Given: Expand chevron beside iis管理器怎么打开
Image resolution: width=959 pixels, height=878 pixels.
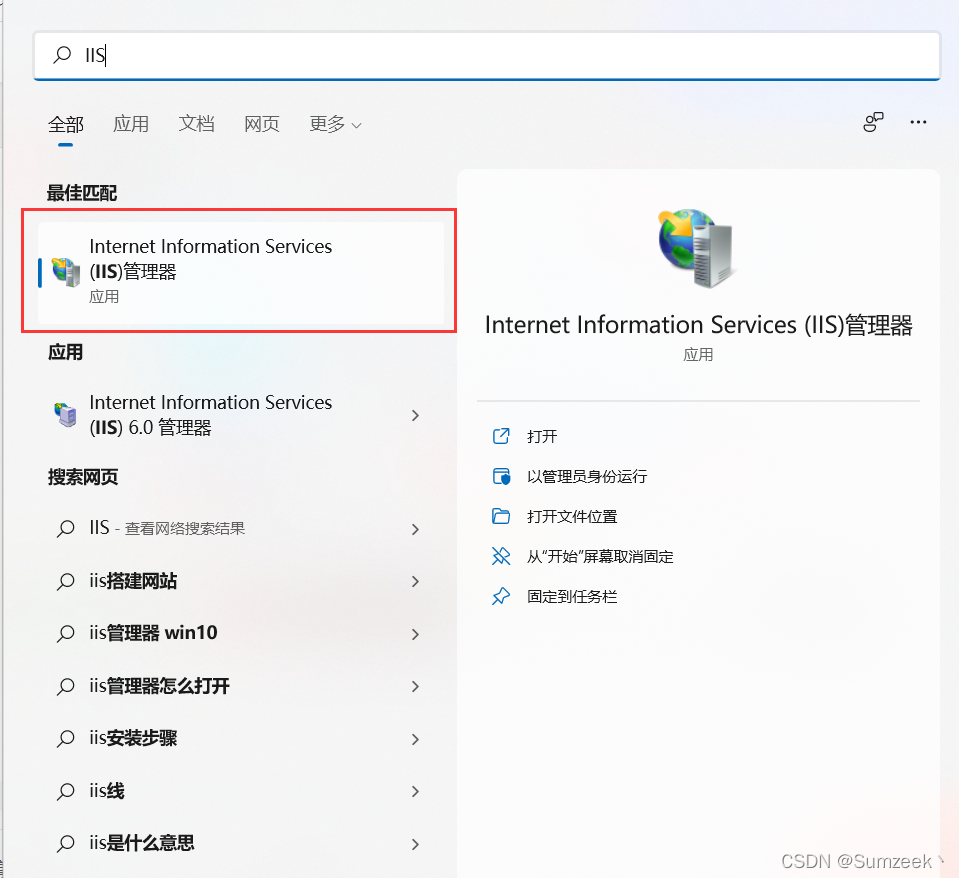Looking at the screenshot, I should click(x=415, y=687).
